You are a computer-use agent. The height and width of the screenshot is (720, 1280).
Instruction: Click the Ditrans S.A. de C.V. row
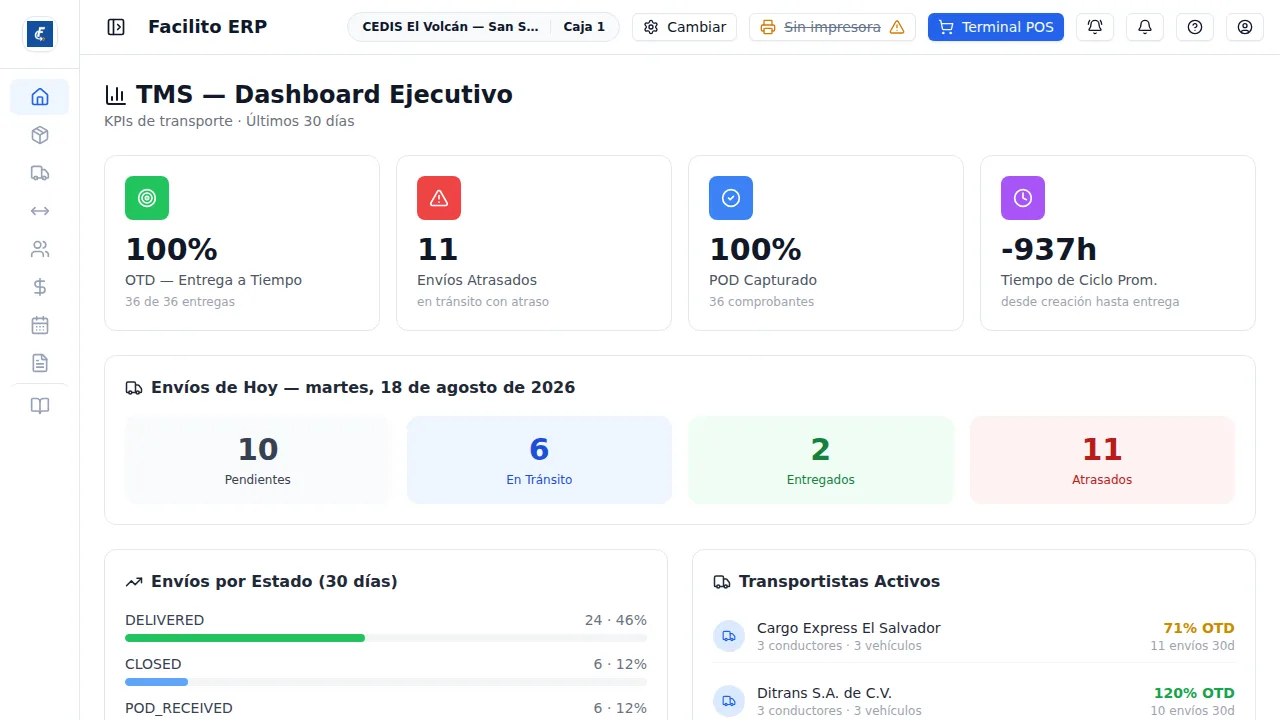pos(974,701)
